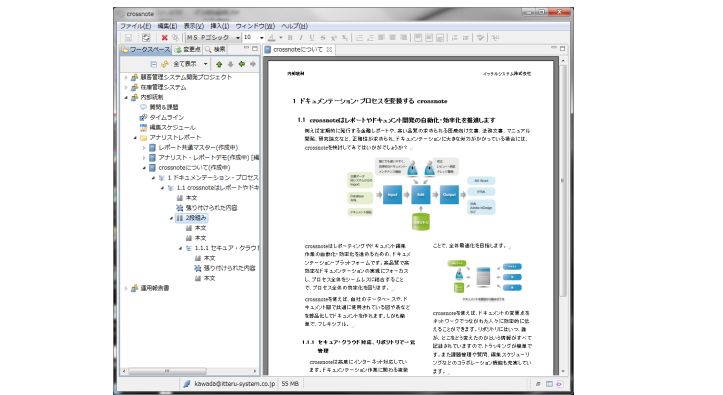
Task: Toggle italic formatting
Action: [x=301, y=38]
